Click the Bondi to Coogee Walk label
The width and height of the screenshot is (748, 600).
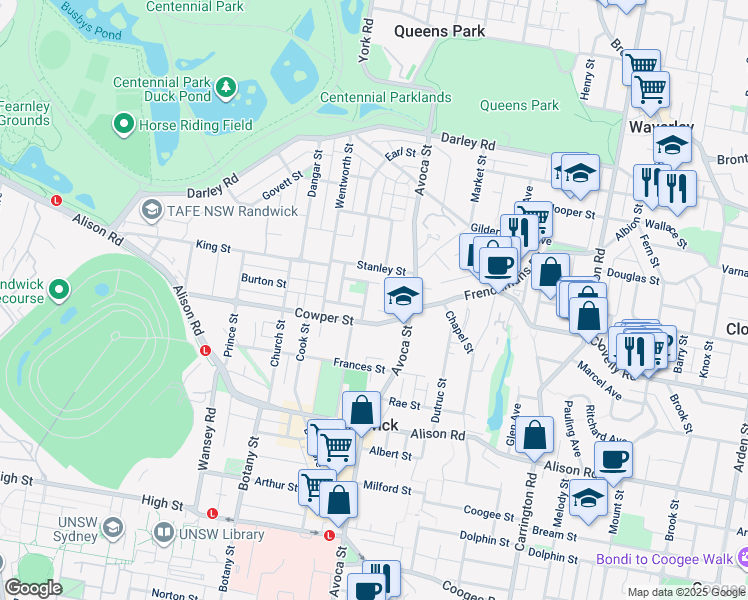pos(664,559)
